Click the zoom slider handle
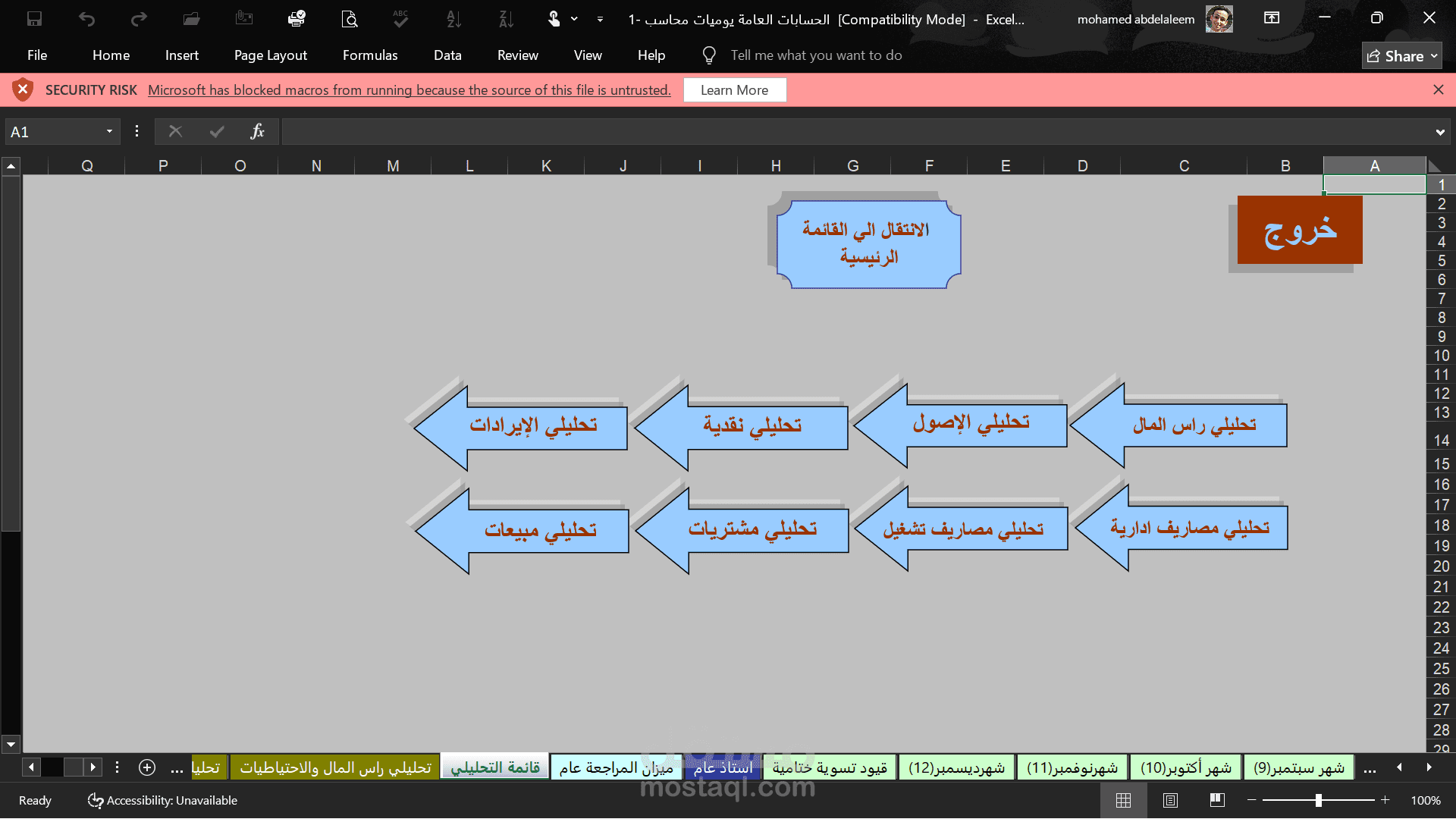Screen dimensions: 1456x819 [1319, 800]
